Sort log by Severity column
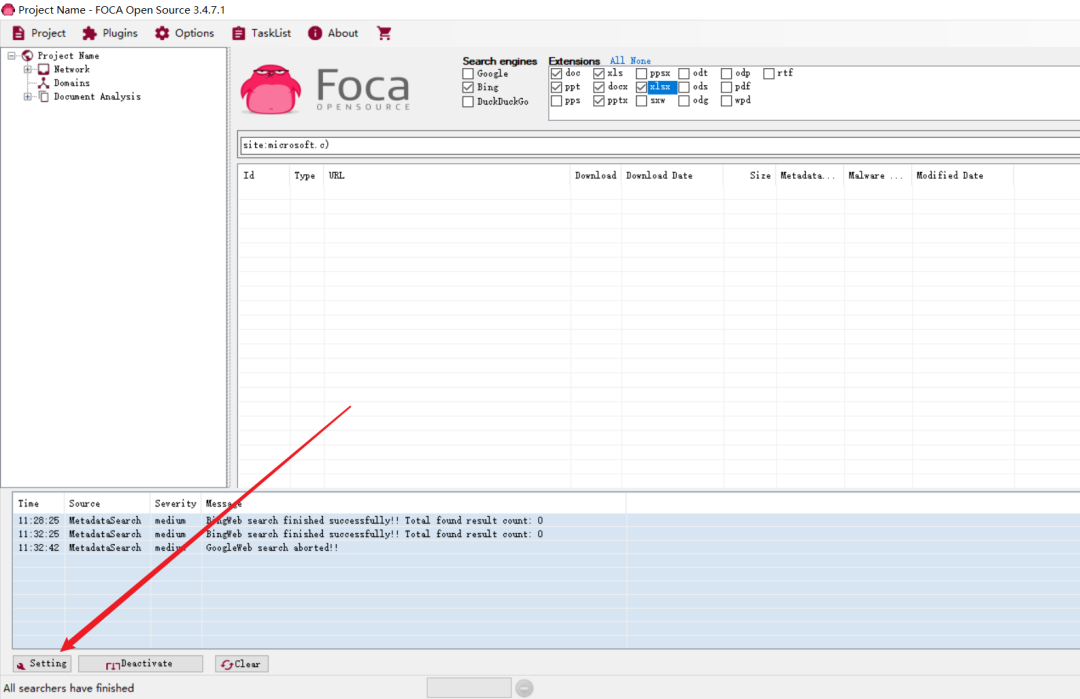The image size is (1080, 699). point(176,503)
